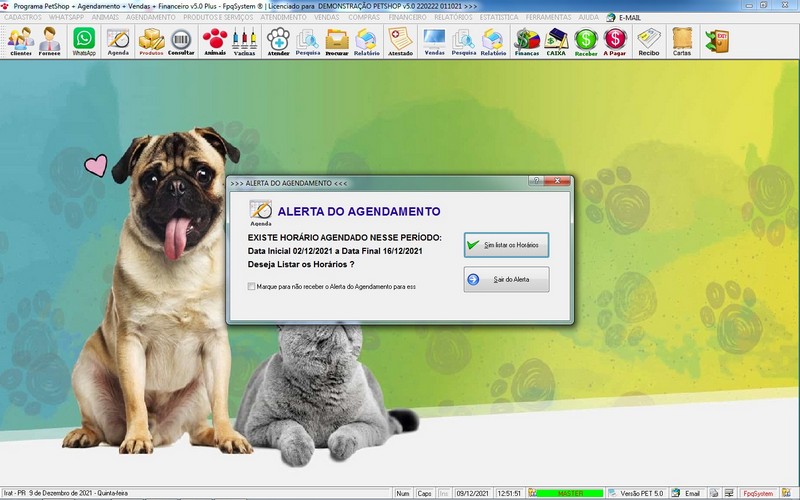The image size is (800, 500).
Task: Open Pesquisa icon next to Vendas
Action: coord(463,41)
